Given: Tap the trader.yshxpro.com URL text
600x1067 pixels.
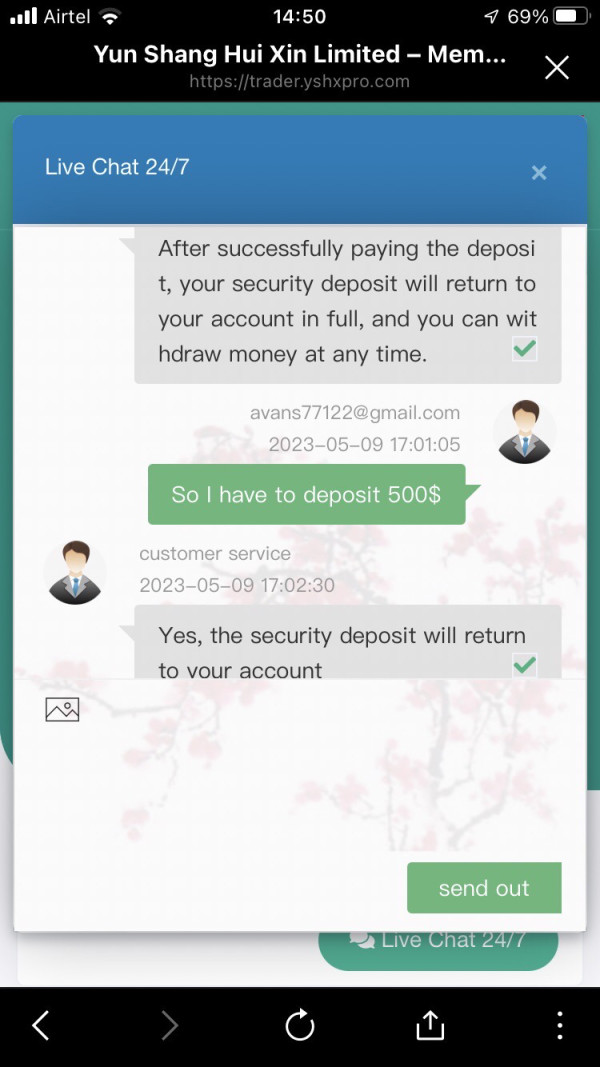Looking at the screenshot, I should tap(299, 82).
